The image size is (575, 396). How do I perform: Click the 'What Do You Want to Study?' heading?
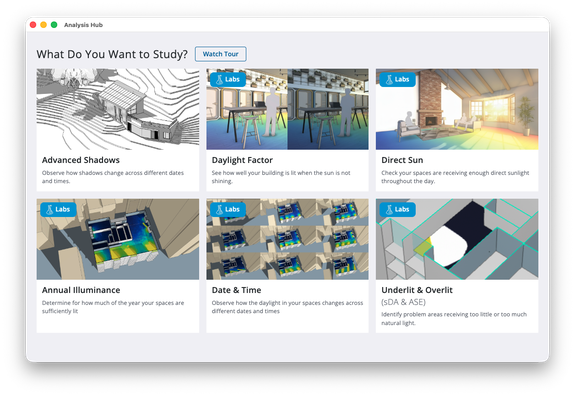(x=112, y=54)
